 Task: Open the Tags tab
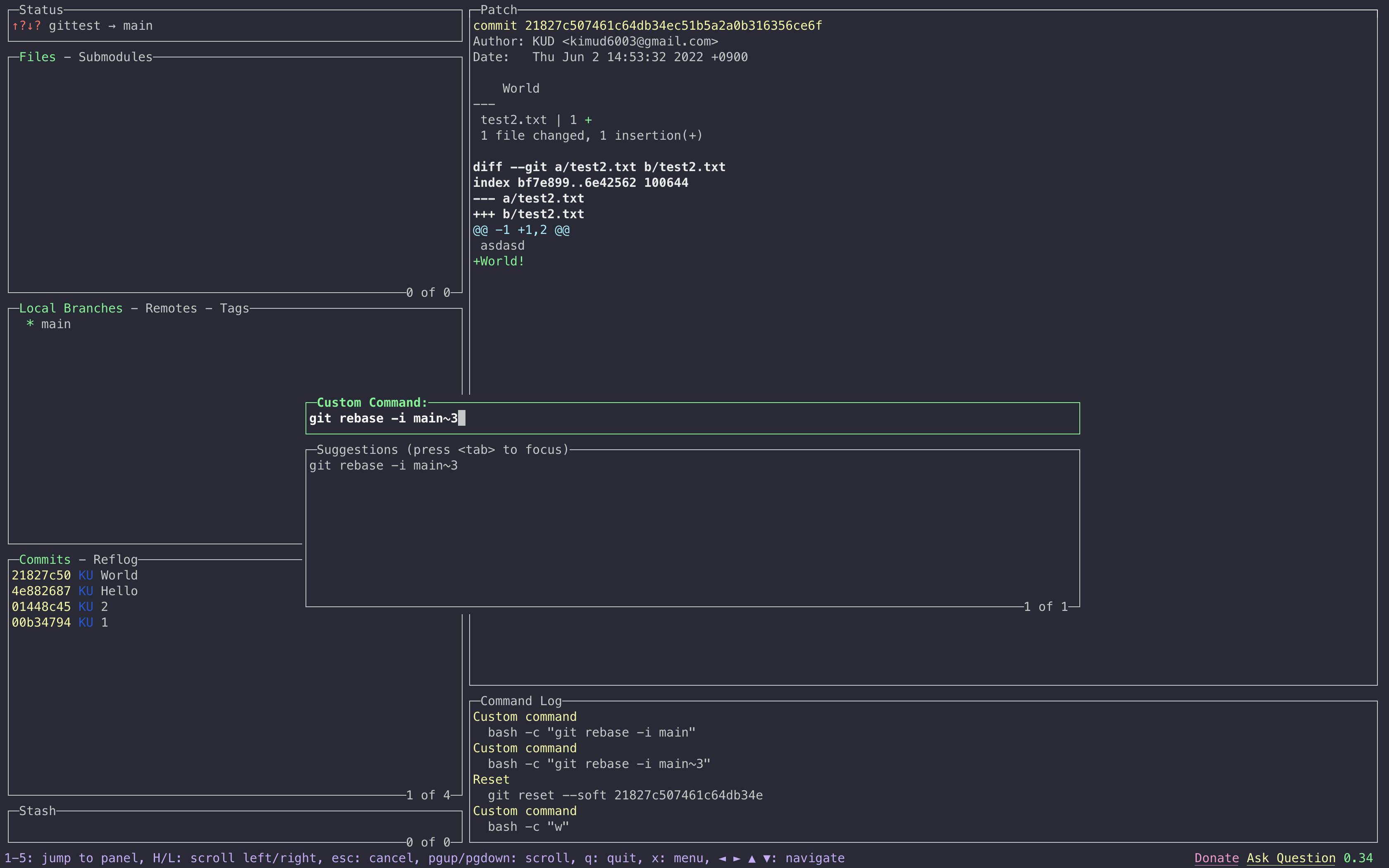[x=234, y=308]
